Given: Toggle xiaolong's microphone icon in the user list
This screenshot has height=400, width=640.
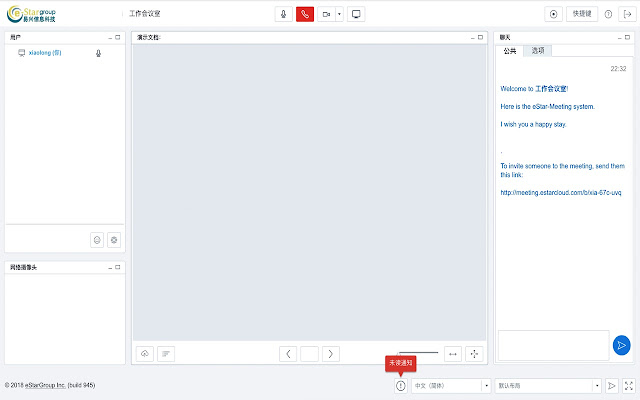Looking at the screenshot, I should tap(98, 53).
